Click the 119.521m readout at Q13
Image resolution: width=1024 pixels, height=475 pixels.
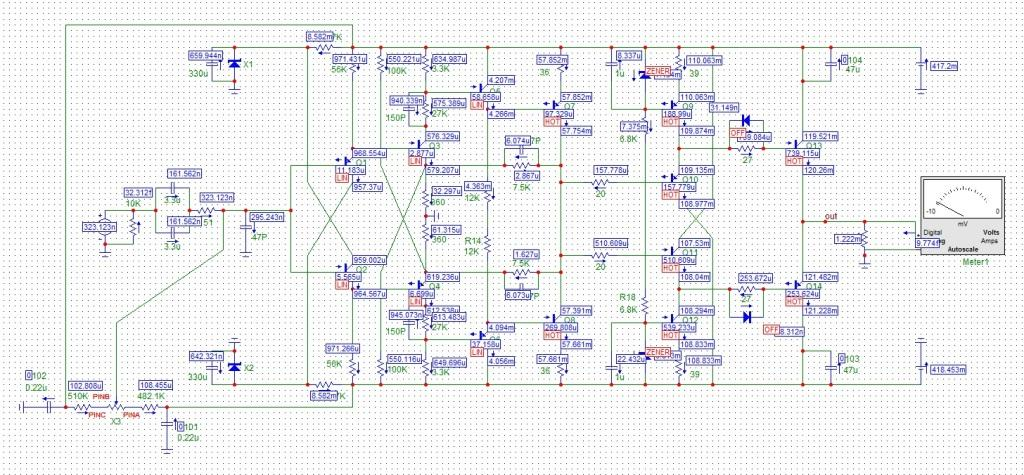tap(821, 137)
